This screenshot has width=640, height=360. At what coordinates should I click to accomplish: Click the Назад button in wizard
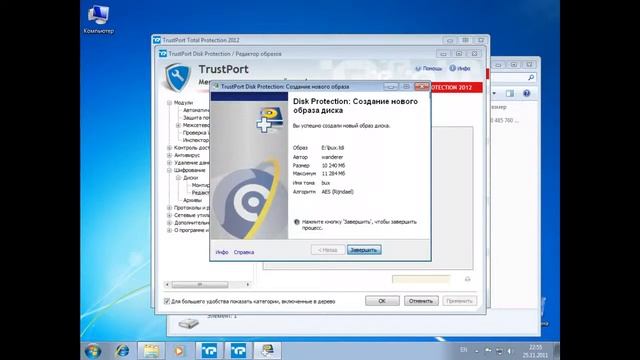pos(328,250)
